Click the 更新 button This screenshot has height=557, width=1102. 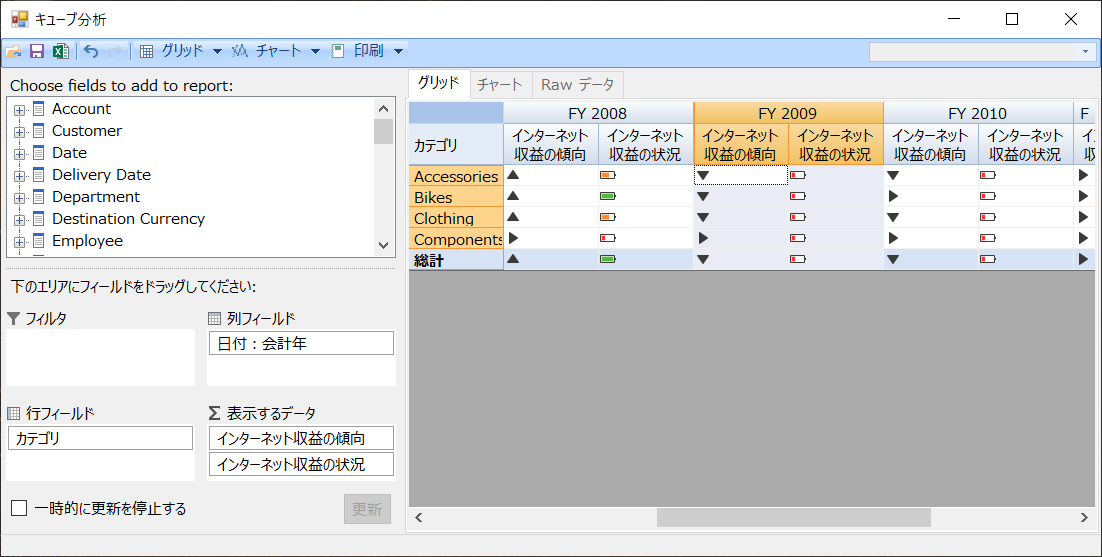367,509
